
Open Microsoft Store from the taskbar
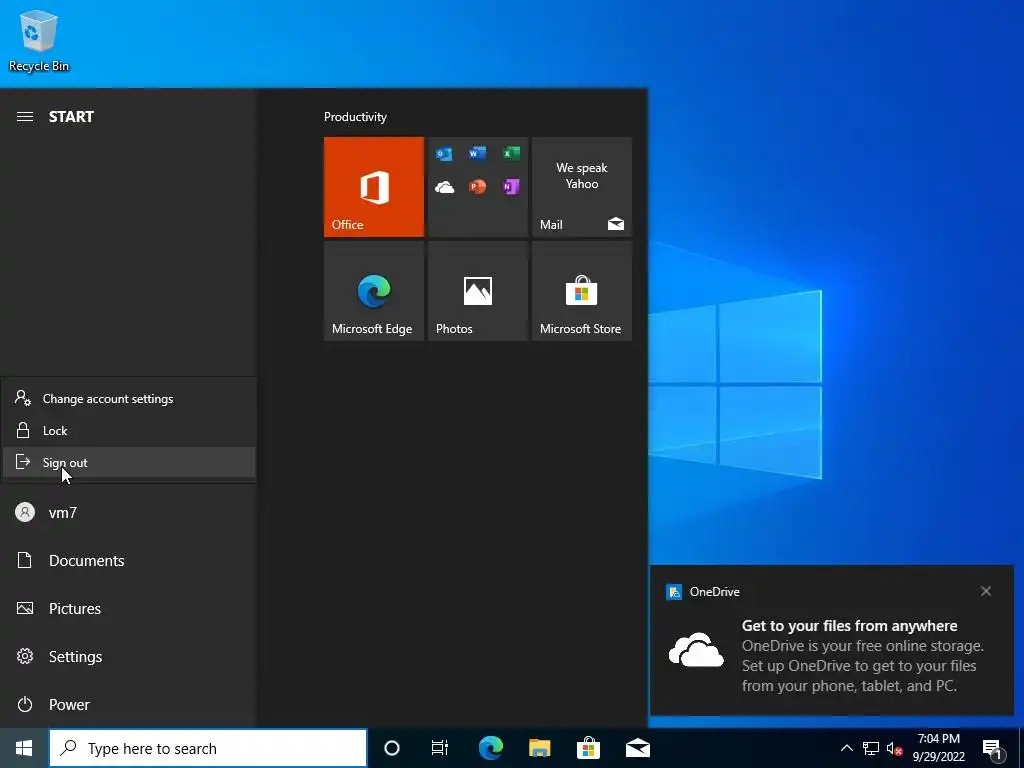click(x=588, y=748)
